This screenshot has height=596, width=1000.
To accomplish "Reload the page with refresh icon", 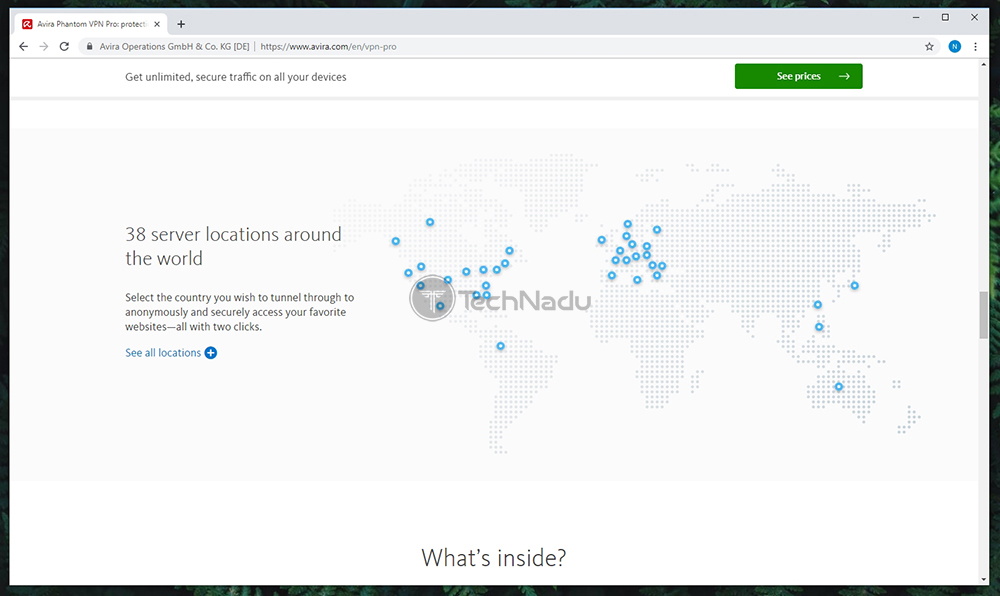I will tap(64, 47).
